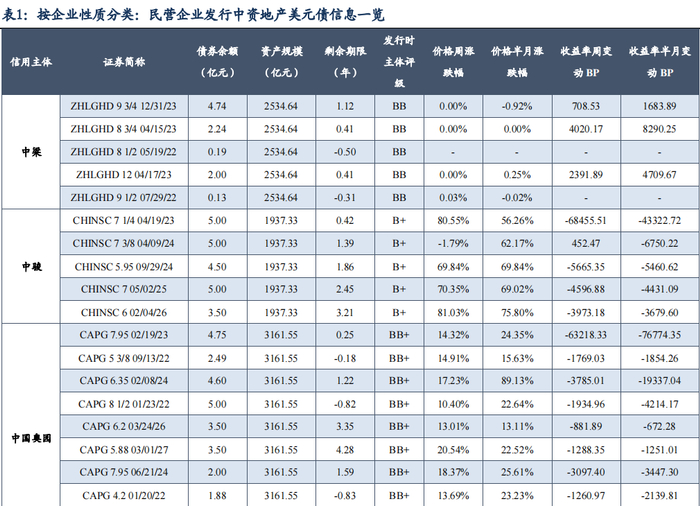Click the 中骏 issuer cell
The image size is (700, 506).
click(31, 267)
